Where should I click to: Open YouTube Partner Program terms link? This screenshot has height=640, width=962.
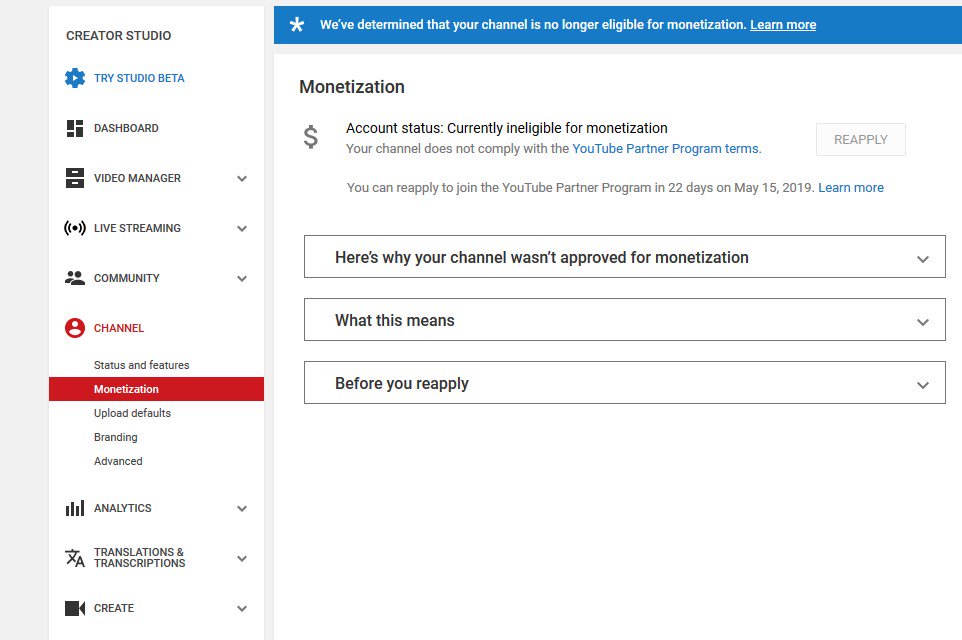point(665,148)
